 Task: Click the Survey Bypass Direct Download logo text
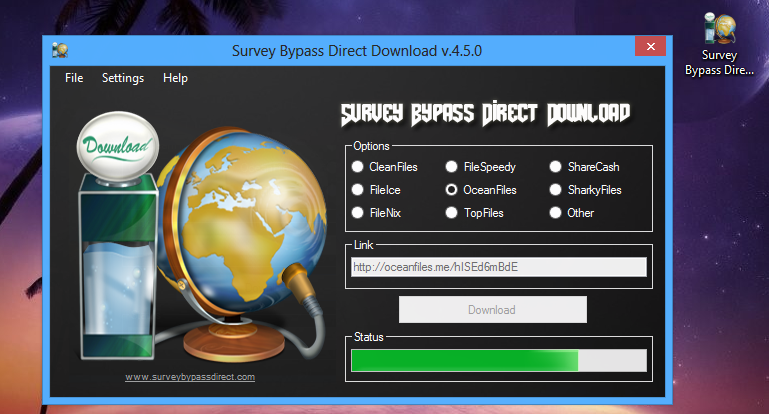(486, 113)
